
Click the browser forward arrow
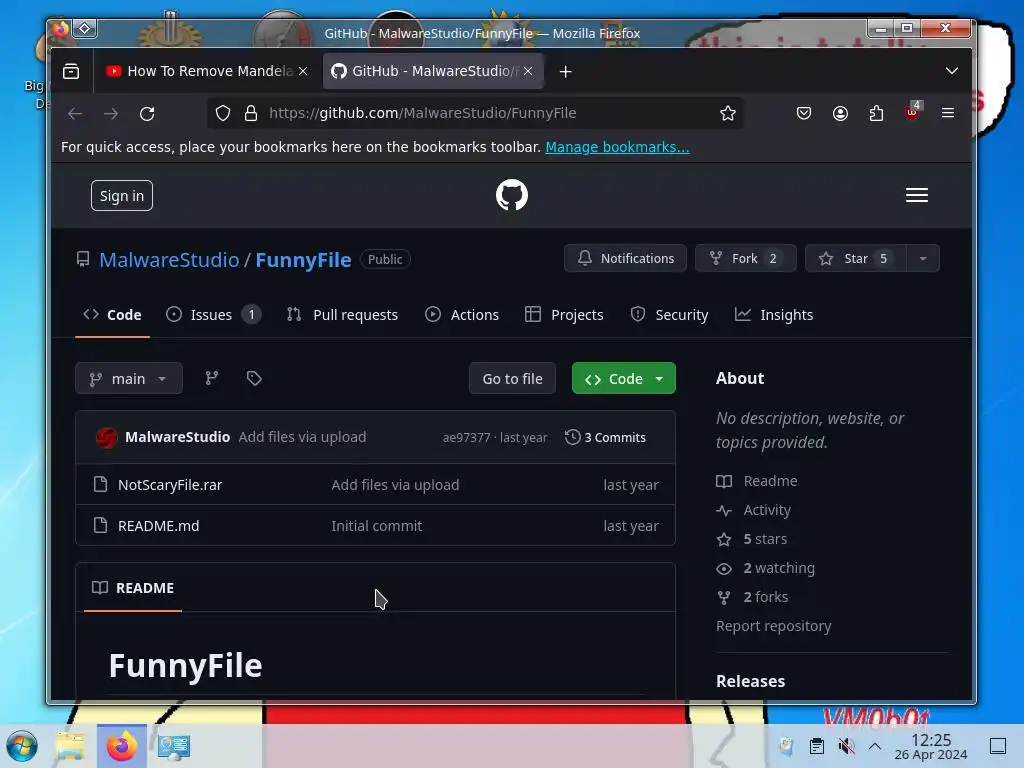tap(111, 113)
